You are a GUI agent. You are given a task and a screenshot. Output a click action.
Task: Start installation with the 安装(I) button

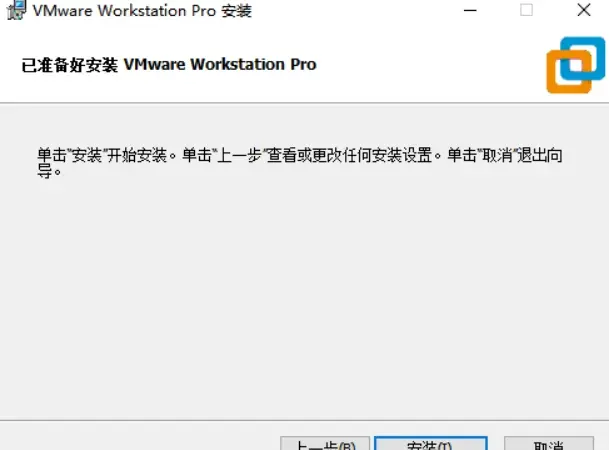430,444
